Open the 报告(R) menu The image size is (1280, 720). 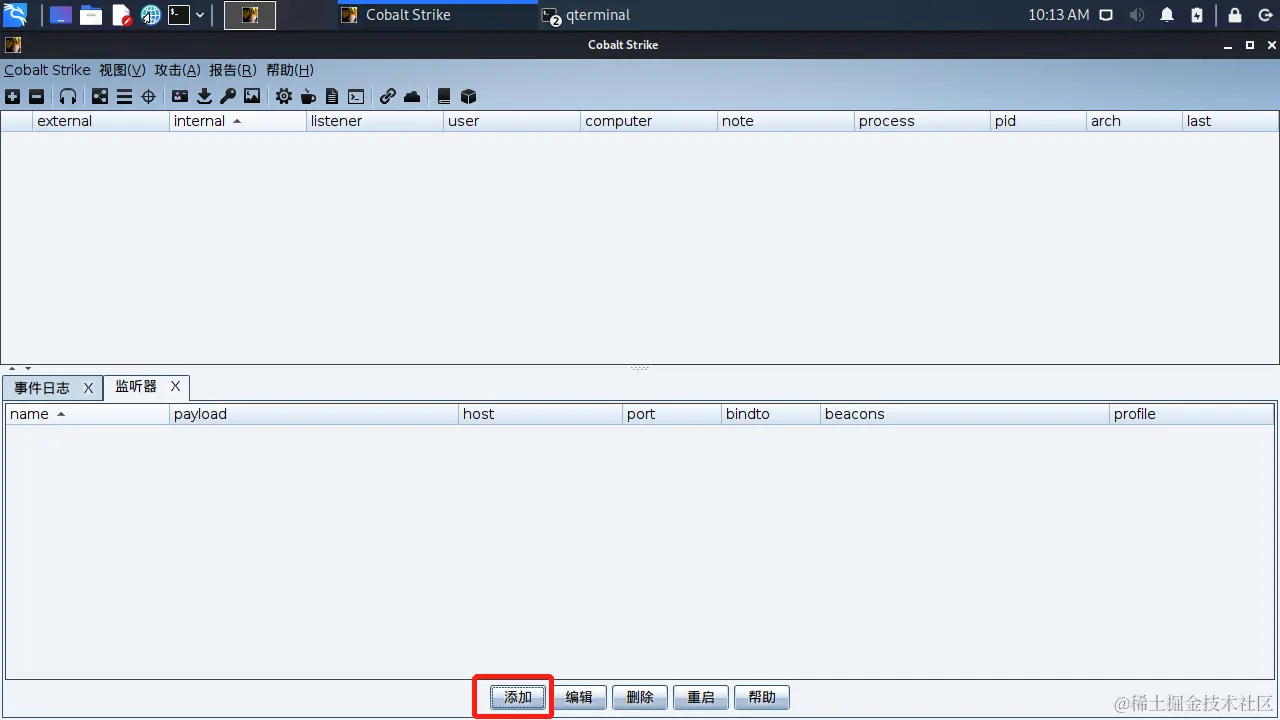coord(233,70)
